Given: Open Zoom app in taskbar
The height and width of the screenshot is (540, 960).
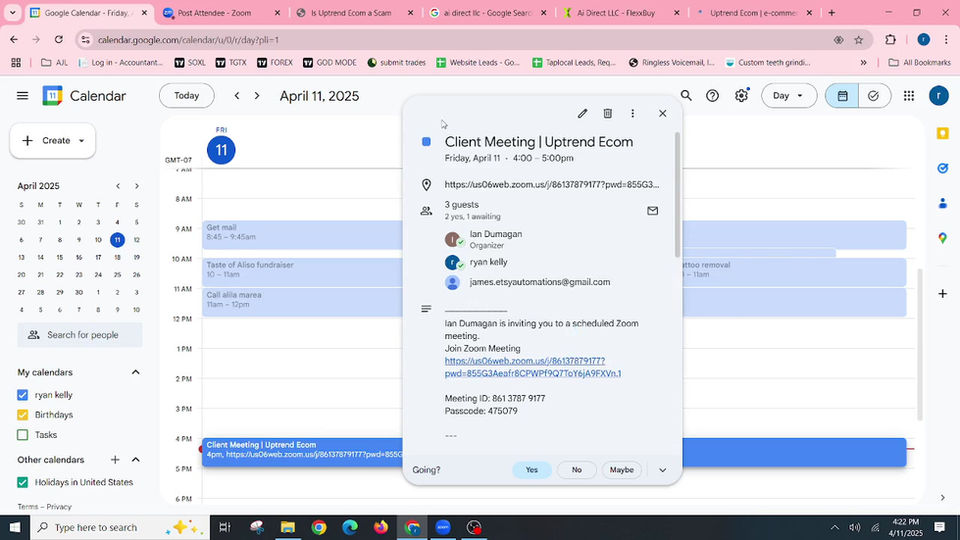Looking at the screenshot, I should (x=443, y=527).
